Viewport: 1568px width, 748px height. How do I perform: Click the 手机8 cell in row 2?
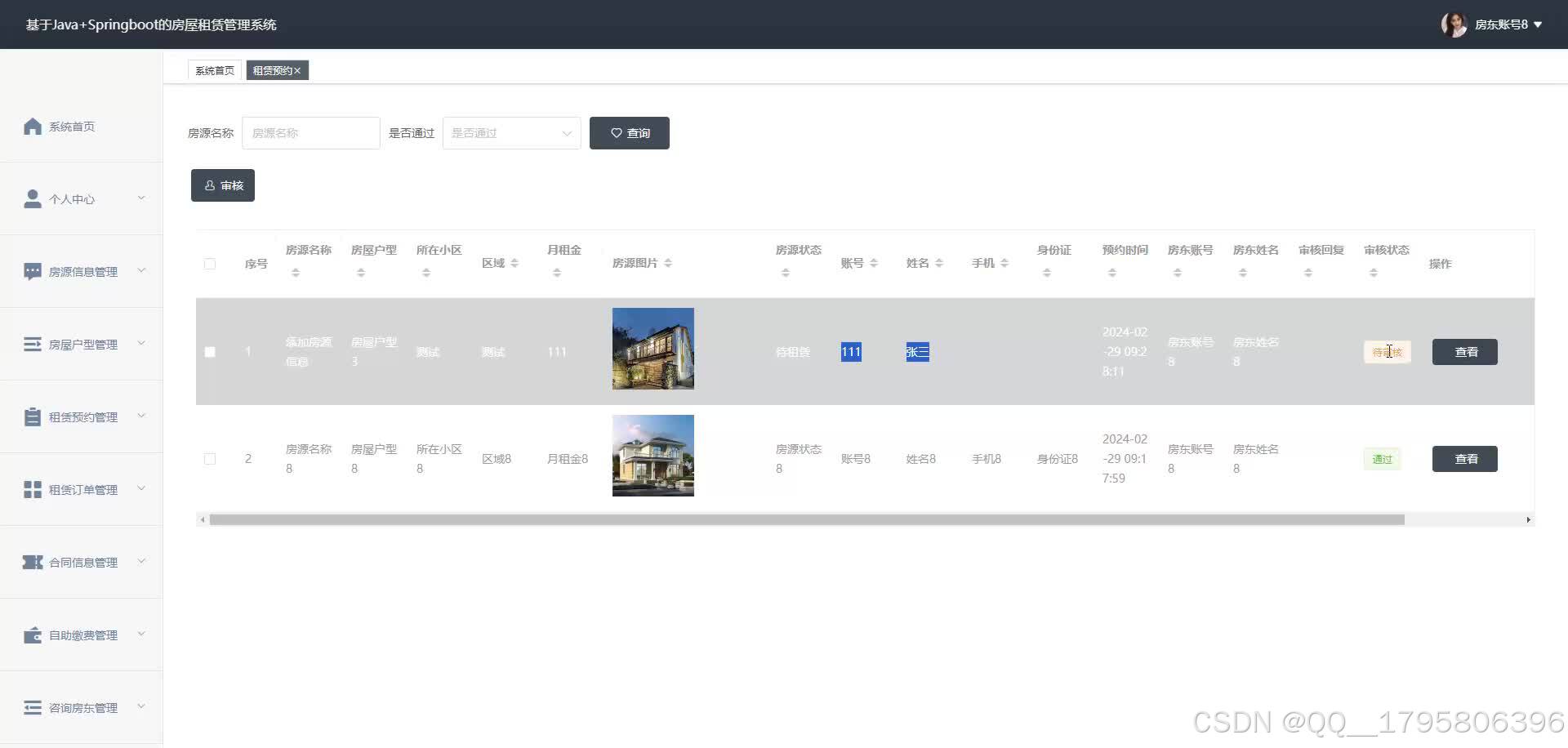[987, 459]
